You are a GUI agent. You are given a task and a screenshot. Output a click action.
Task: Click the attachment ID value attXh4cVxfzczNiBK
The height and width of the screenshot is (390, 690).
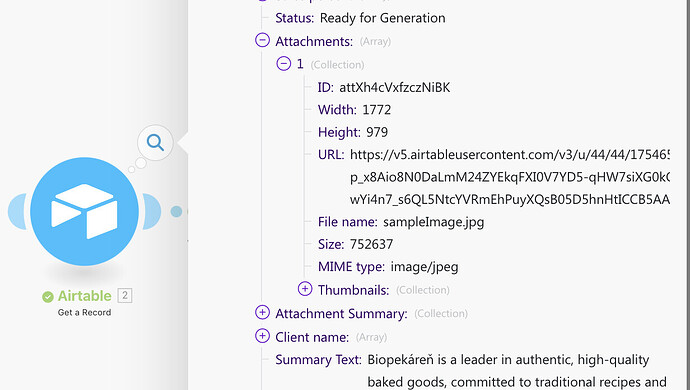tap(395, 87)
